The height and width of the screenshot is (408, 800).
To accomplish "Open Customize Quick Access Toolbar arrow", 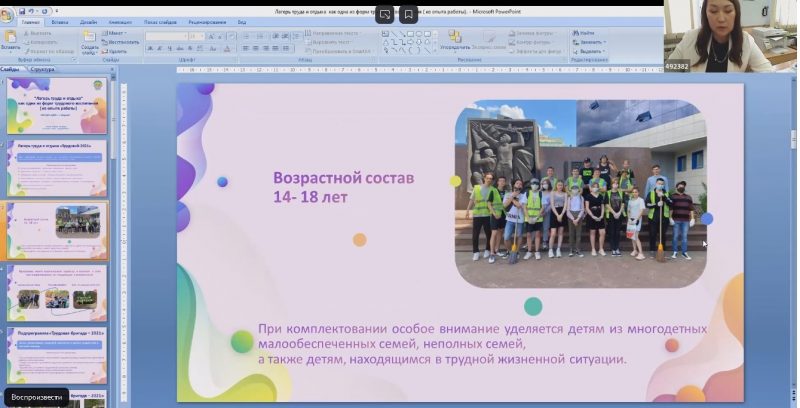I will (x=56, y=11).
